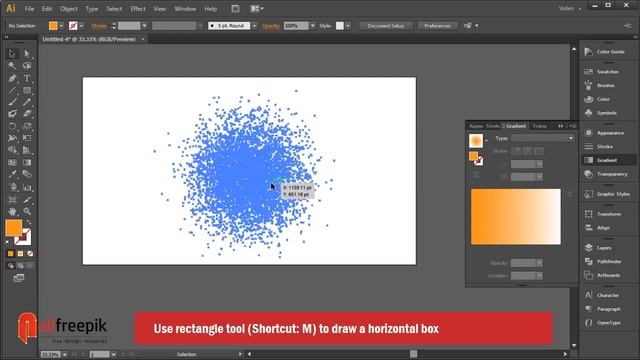Toggle Reverse Gradient in Gradient panel
The image size is (640, 360).
point(476,175)
